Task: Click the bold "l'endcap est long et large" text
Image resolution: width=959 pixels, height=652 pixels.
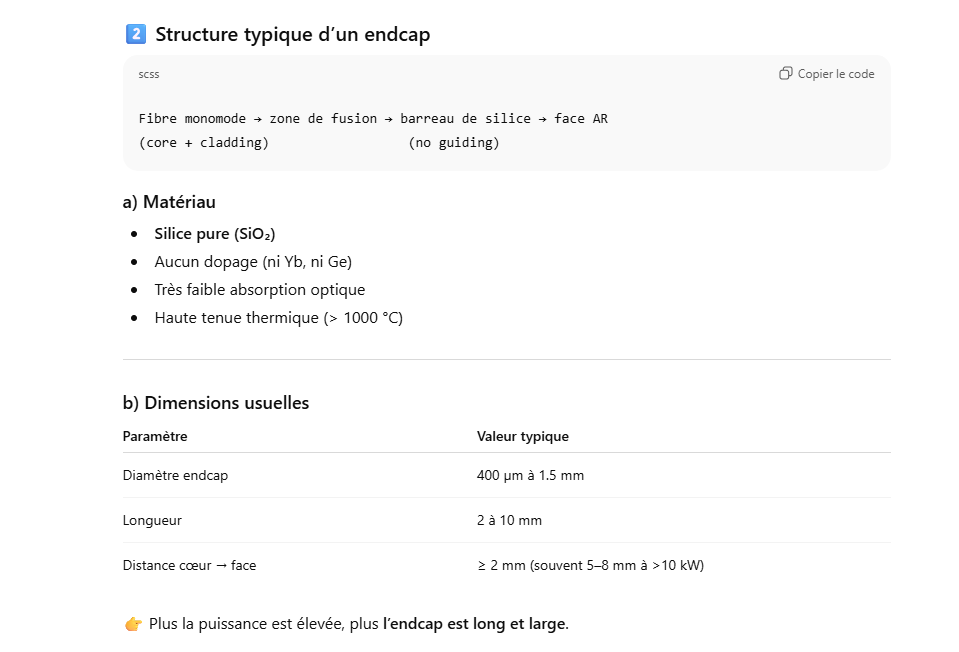Action: (475, 624)
